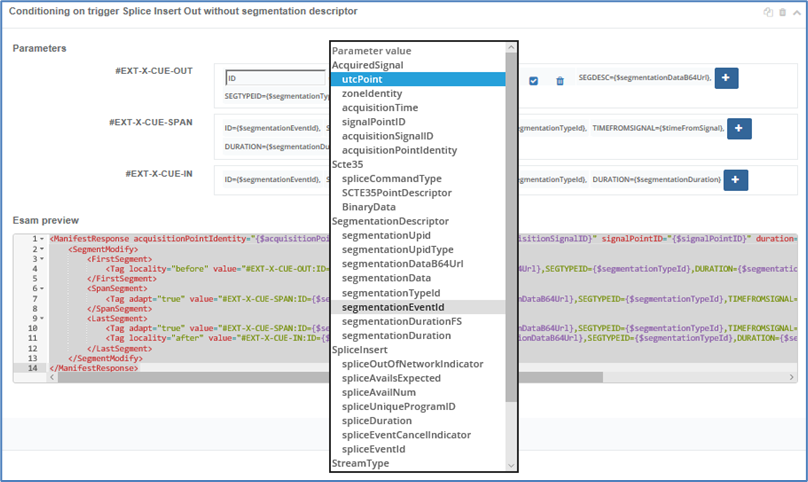Click the Esam preview horizontal scrollbar
Viewport: 808px width, 482px height.
[x=300, y=378]
